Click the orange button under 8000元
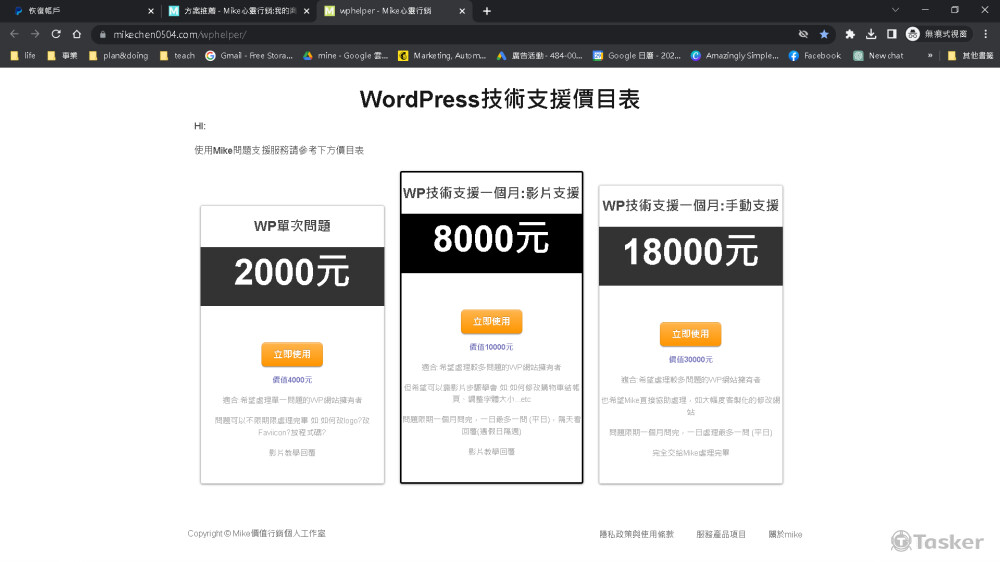The height and width of the screenshot is (562, 1000). (x=491, y=322)
